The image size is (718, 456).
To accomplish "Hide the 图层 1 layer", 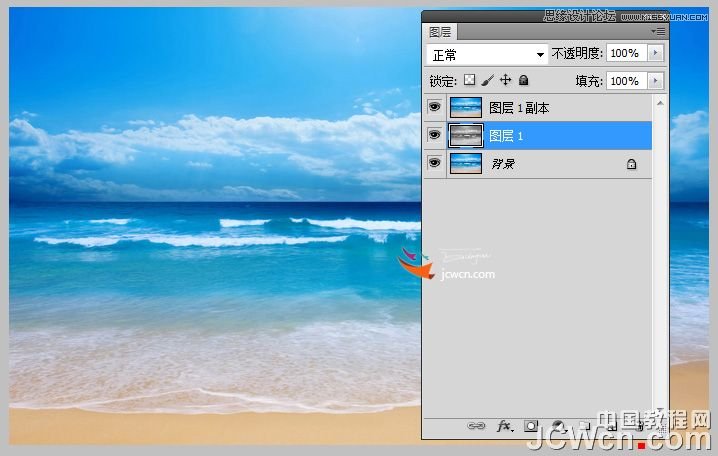I will [x=435, y=135].
